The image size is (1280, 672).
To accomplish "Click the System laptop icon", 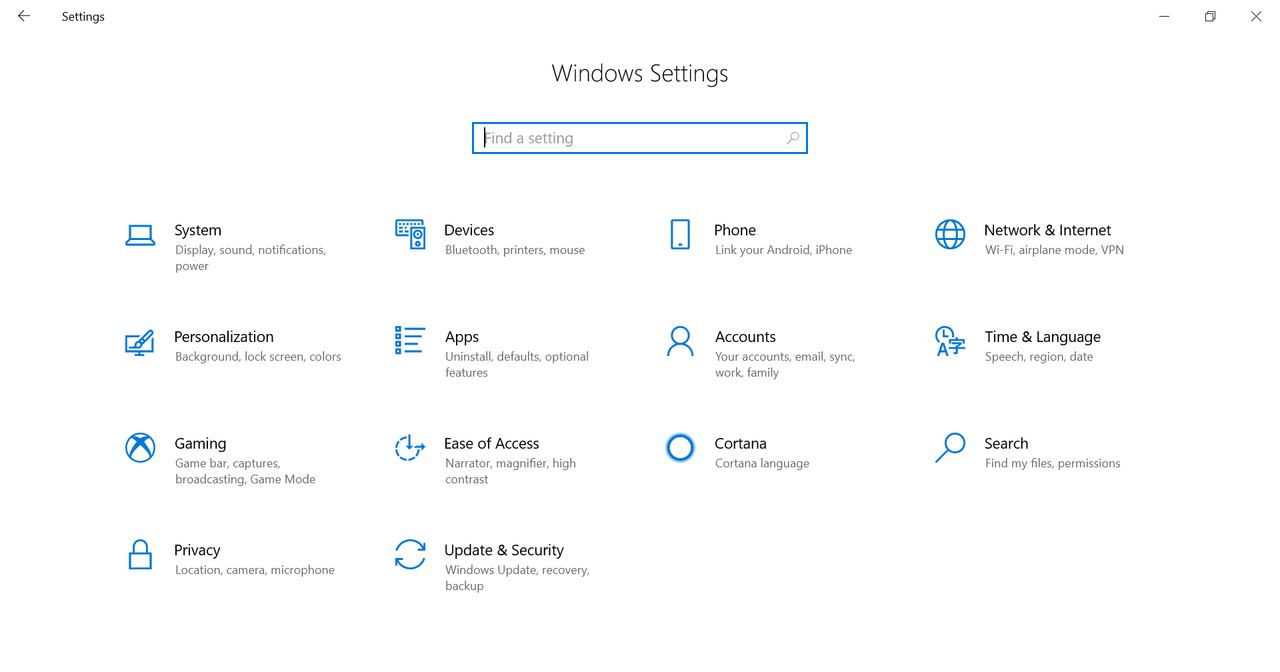I will click(x=140, y=235).
